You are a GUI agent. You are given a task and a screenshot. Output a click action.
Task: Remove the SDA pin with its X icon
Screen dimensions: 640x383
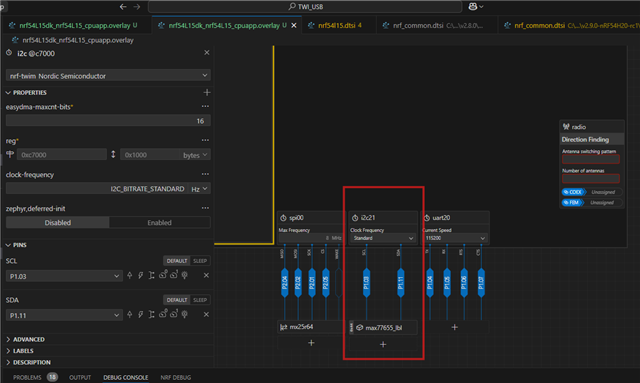click(x=206, y=314)
